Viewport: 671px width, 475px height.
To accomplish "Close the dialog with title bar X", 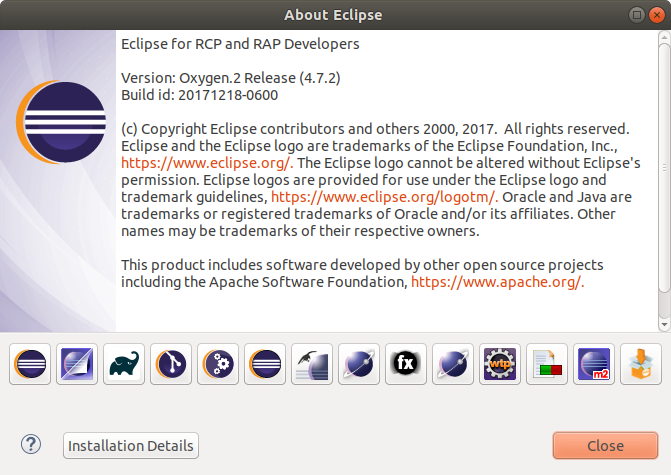I will (656, 15).
